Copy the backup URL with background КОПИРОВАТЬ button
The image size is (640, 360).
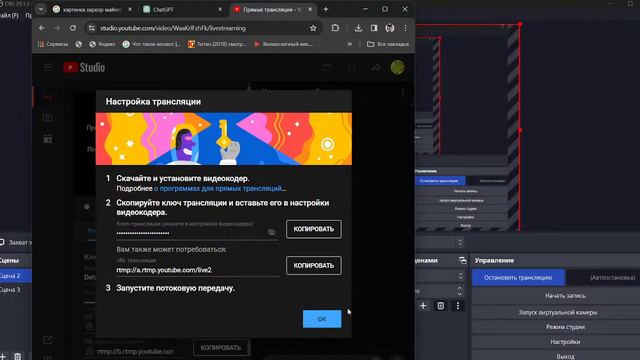point(221,348)
